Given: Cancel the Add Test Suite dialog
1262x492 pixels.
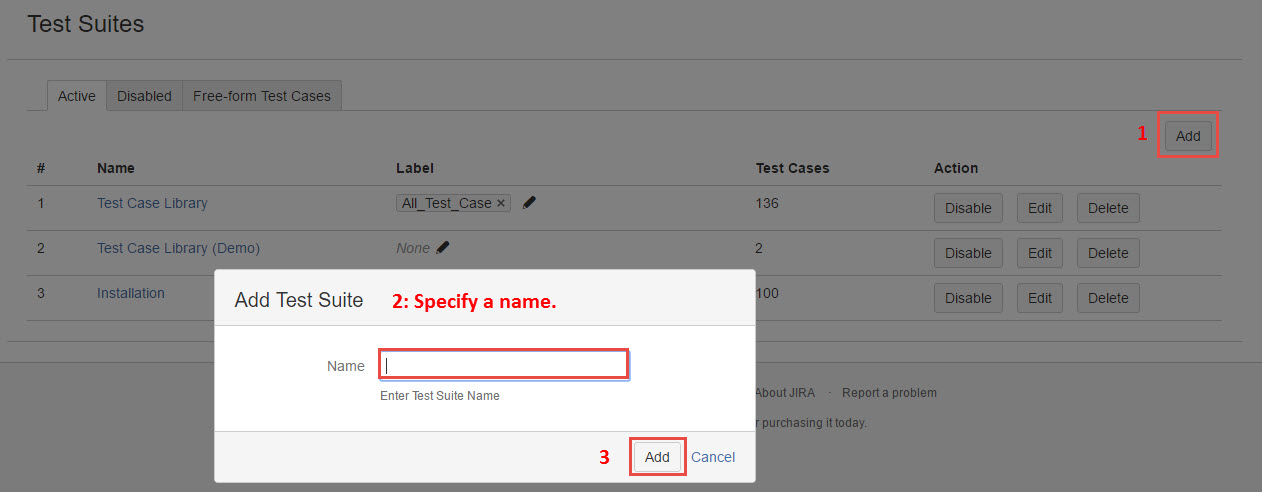Looking at the screenshot, I should pyautogui.click(x=713, y=457).
